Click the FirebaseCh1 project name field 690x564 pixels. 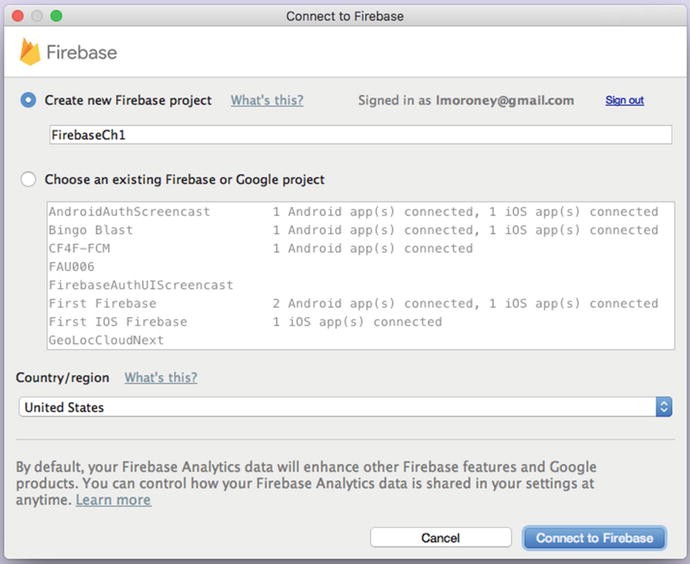click(x=360, y=134)
